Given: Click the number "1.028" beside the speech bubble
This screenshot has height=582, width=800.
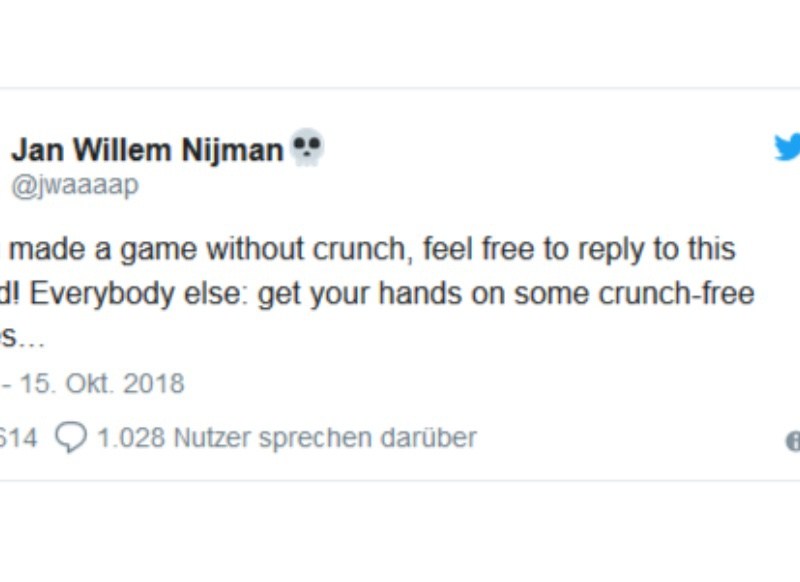Looking at the screenshot, I should pyautogui.click(x=130, y=437).
